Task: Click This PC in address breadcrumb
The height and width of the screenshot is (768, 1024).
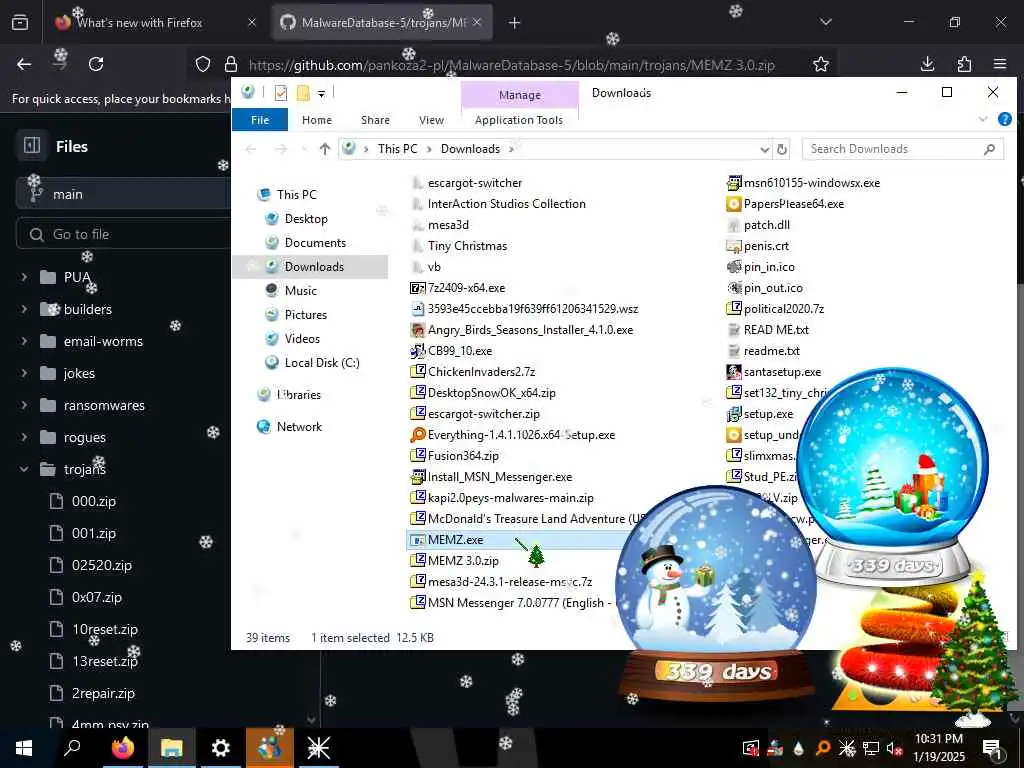Action: [x=397, y=149]
